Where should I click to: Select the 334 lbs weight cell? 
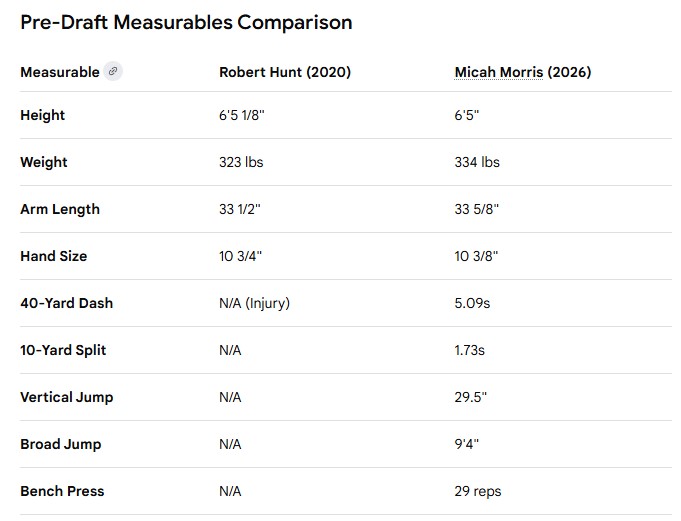(x=477, y=162)
